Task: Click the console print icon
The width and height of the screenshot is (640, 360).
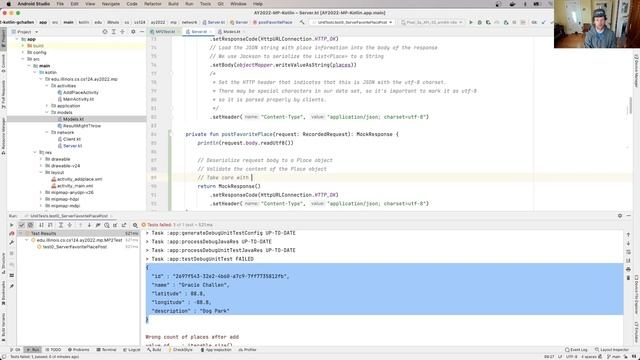Action: (628, 269)
